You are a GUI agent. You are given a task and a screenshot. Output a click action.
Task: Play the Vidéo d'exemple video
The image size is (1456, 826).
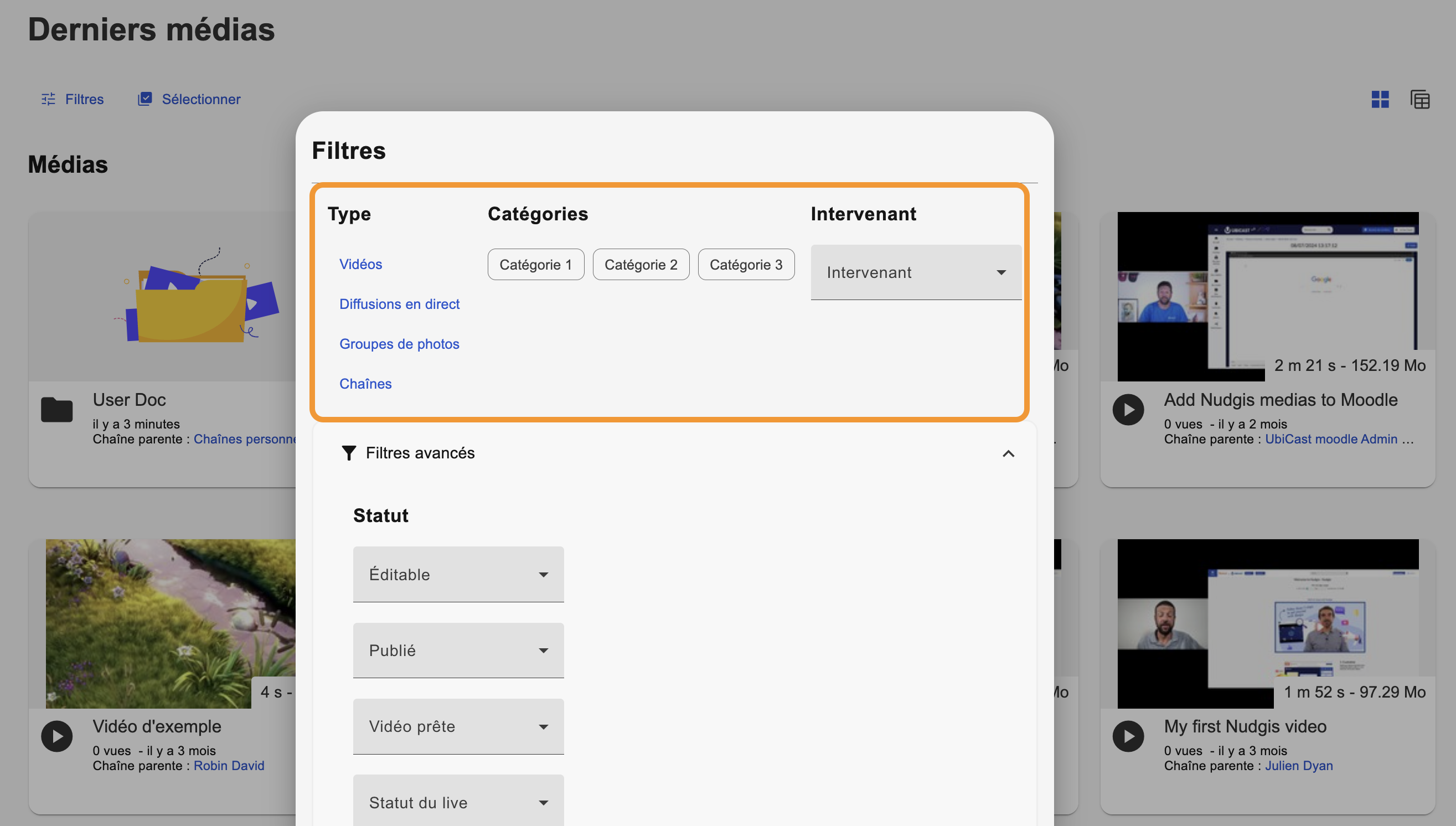[x=56, y=736]
